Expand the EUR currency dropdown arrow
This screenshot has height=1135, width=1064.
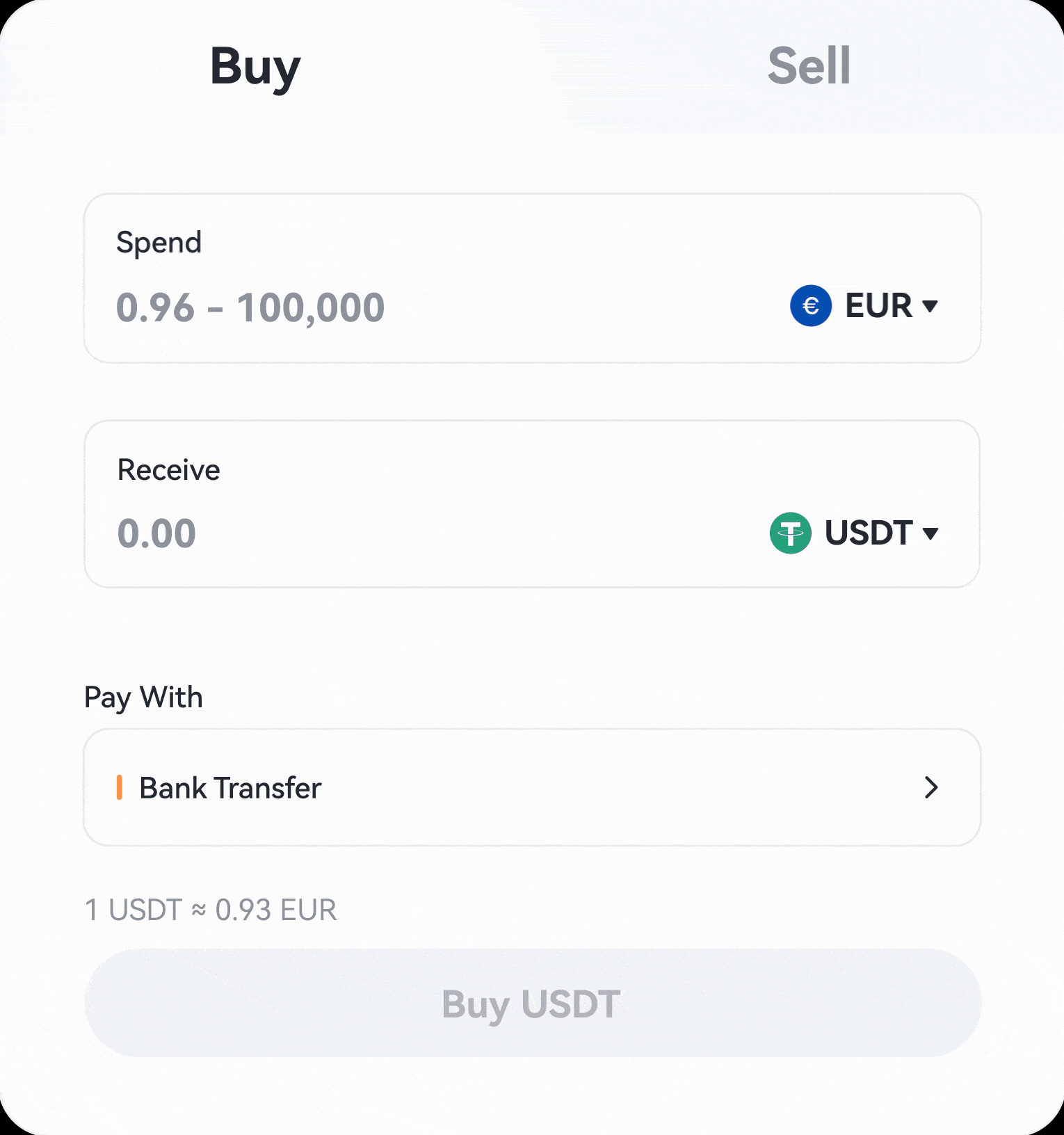coord(930,306)
